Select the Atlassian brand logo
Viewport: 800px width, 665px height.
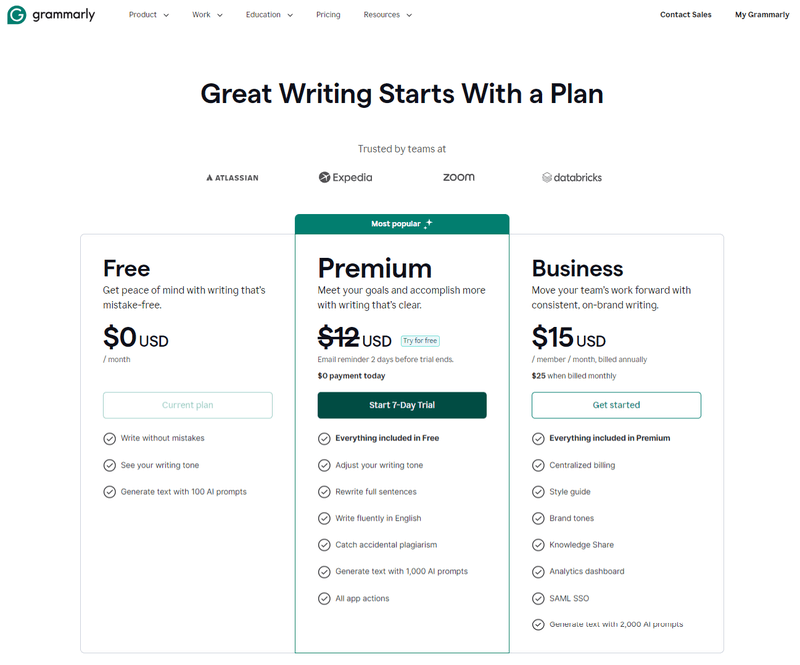click(x=232, y=177)
